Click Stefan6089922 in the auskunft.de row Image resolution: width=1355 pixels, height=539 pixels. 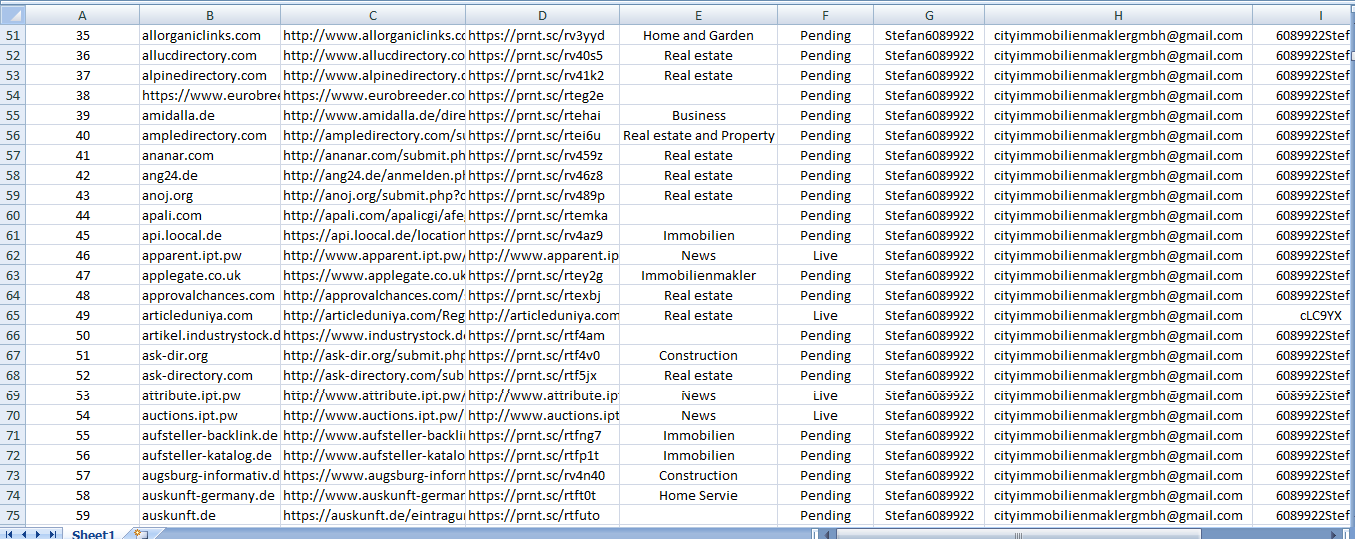(929, 515)
